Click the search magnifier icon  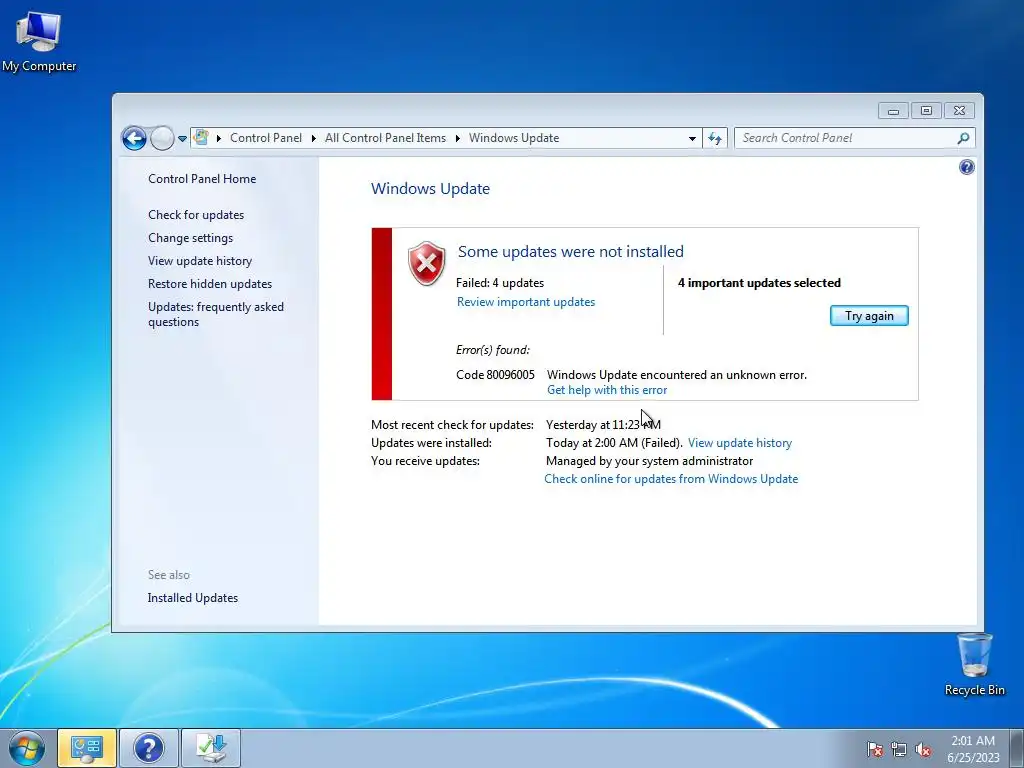(963, 138)
